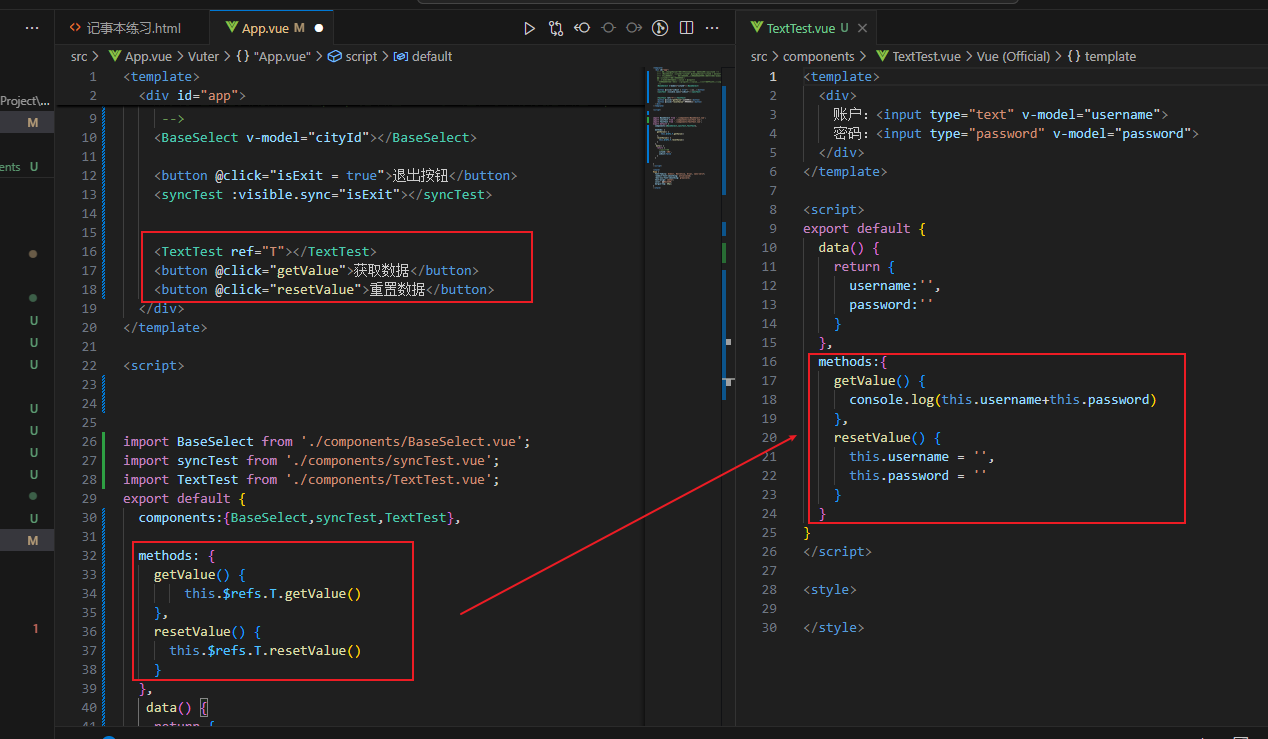Open the "App.vue" braces breadcrumb
This screenshot has height=739, width=1268.
275,56
